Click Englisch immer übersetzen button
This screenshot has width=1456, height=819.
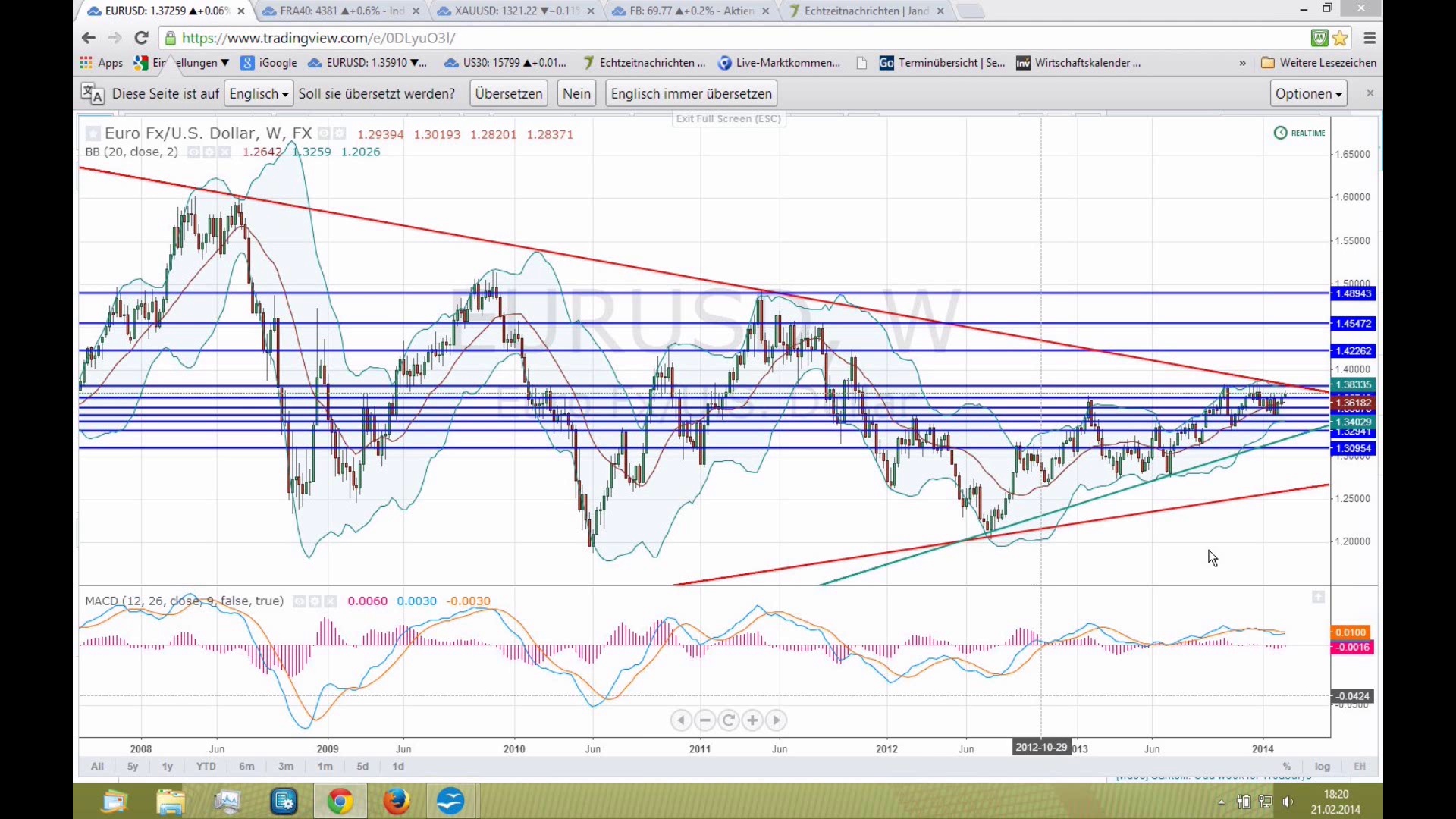coord(691,94)
